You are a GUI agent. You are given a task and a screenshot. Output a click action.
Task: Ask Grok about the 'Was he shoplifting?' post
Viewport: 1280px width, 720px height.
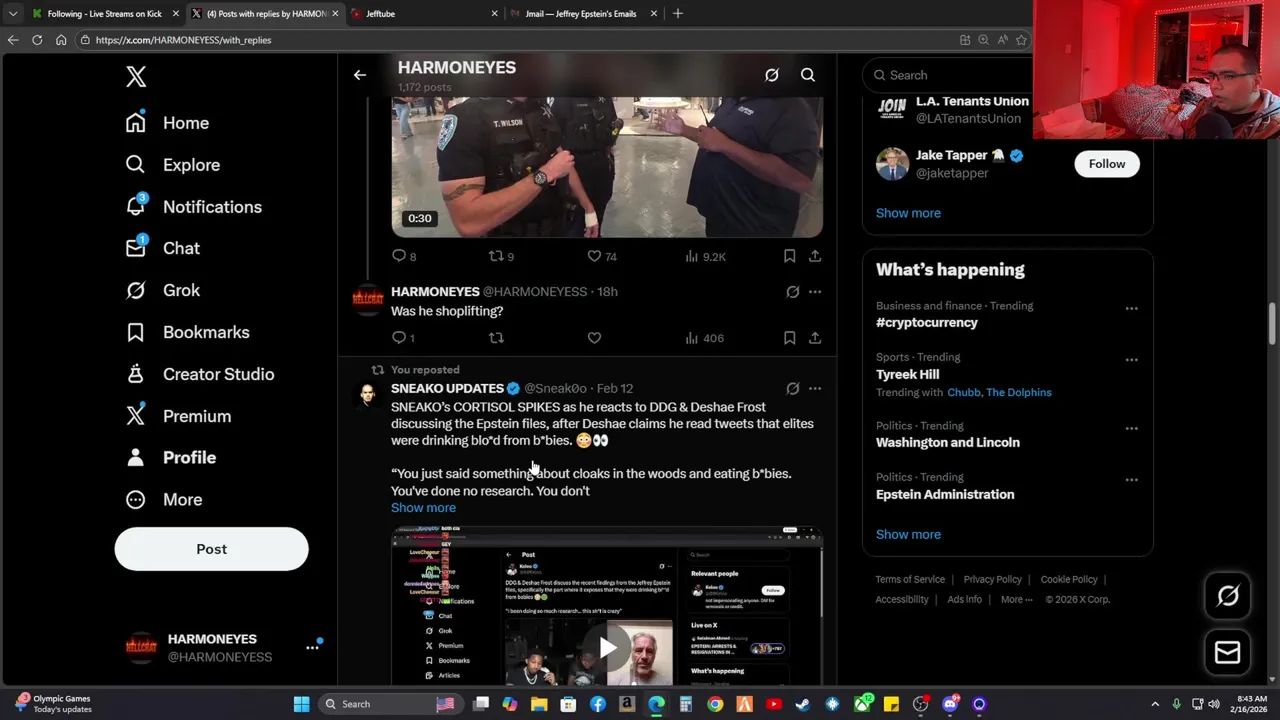click(792, 292)
